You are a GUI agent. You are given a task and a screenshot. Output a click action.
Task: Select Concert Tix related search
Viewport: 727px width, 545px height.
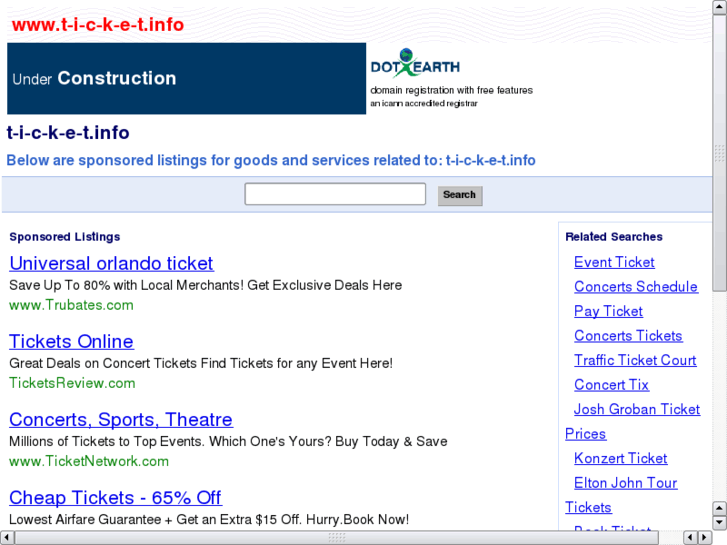point(612,385)
